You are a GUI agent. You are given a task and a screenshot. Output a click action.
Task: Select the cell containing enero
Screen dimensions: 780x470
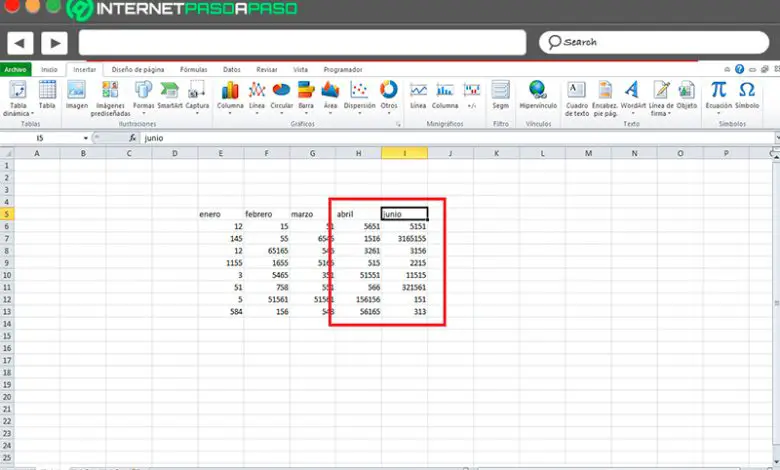click(220, 214)
